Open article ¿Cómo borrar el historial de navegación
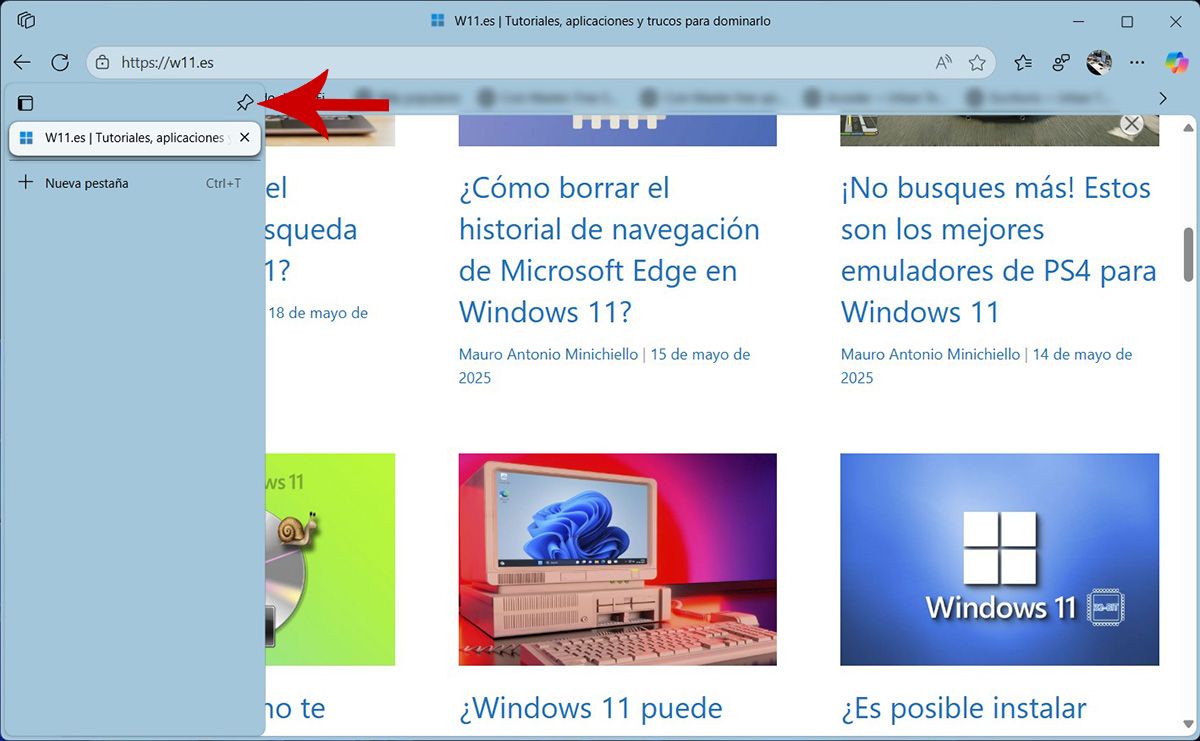 click(x=609, y=250)
